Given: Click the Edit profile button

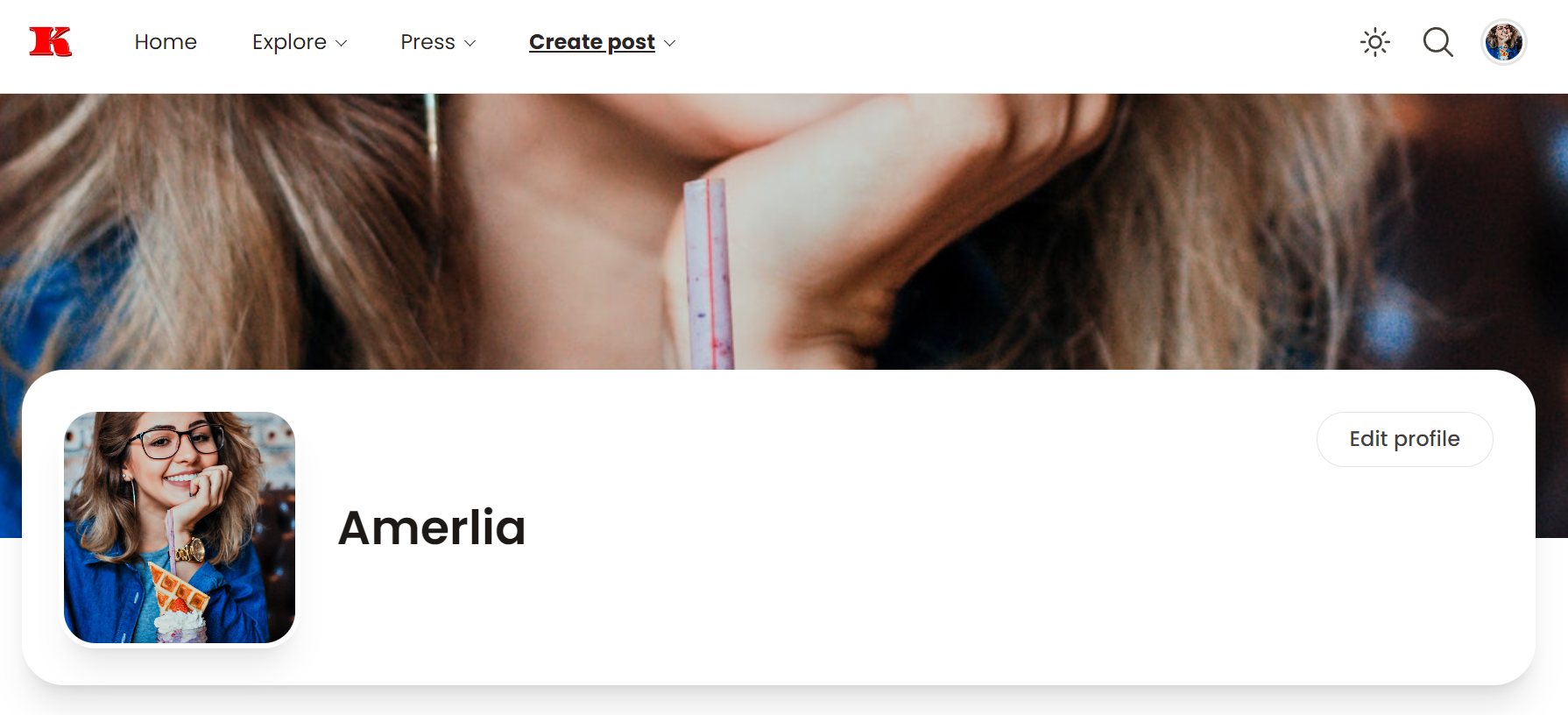Looking at the screenshot, I should coord(1404,439).
